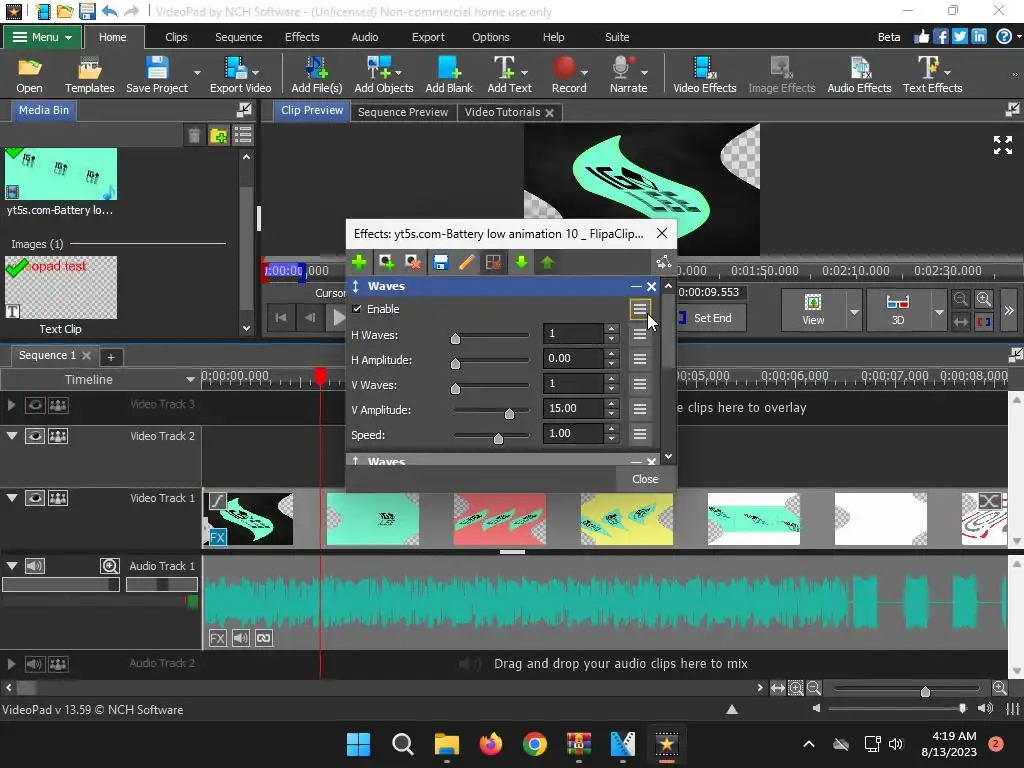Click trash delete icon in Media Bin
Viewport: 1024px width, 768px height.
(194, 135)
